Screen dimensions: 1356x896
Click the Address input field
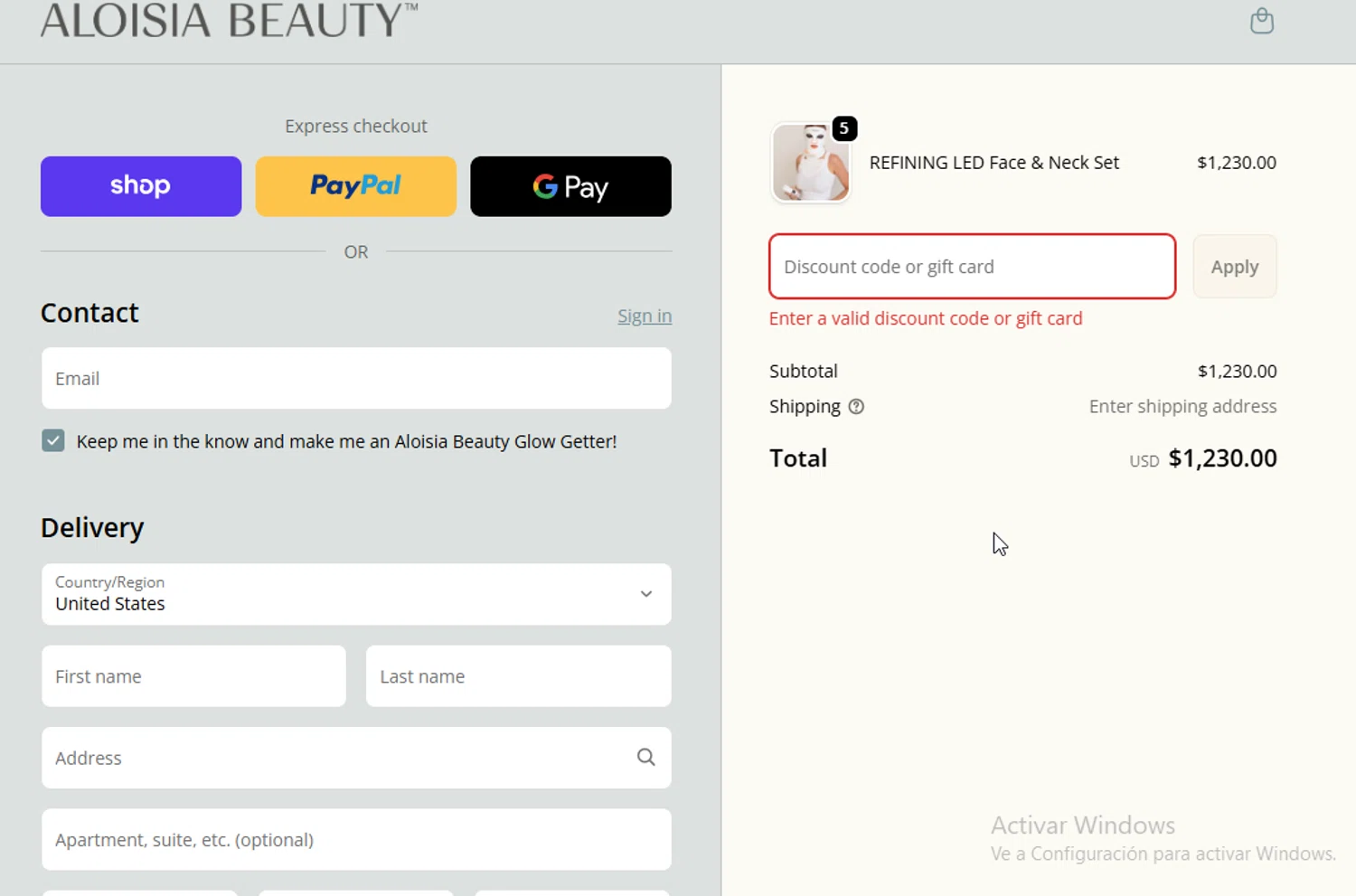point(356,758)
